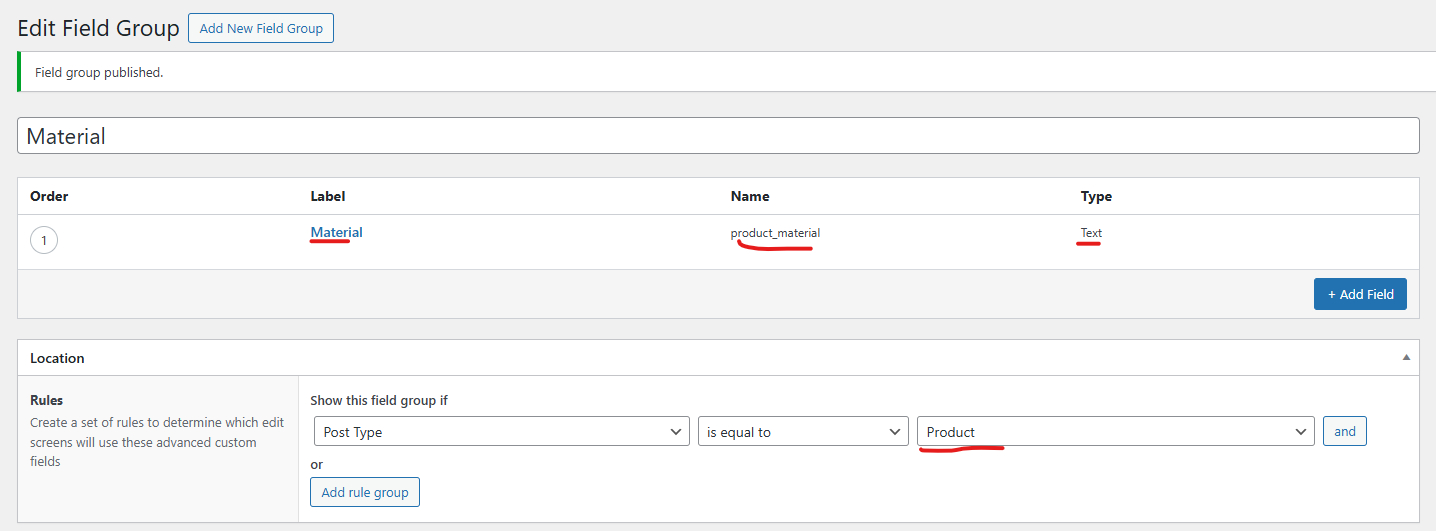Image resolution: width=1436 pixels, height=531 pixels.
Task: Click the Type column header
Action: 1096,196
